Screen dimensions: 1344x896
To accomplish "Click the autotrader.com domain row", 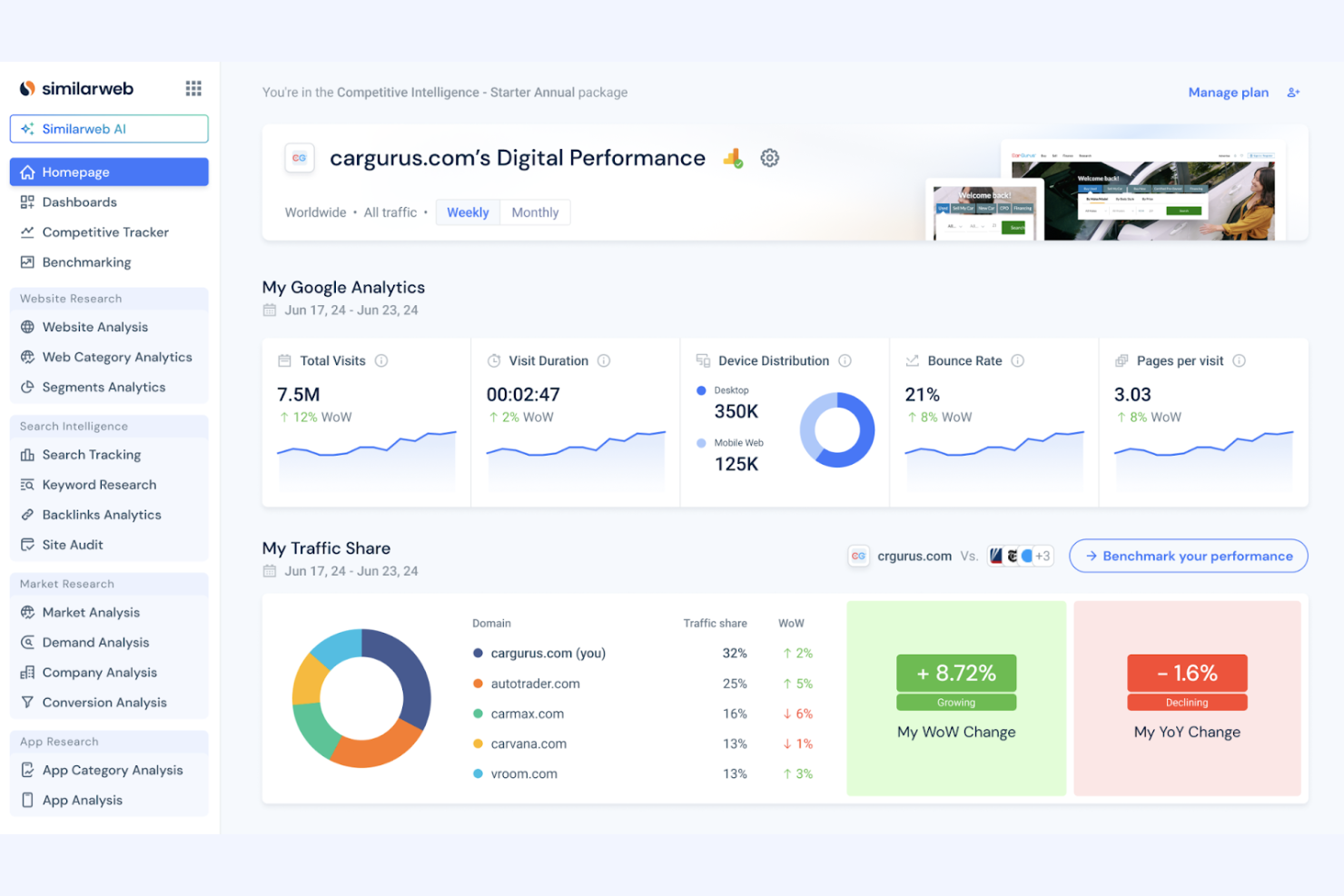I will click(643, 684).
